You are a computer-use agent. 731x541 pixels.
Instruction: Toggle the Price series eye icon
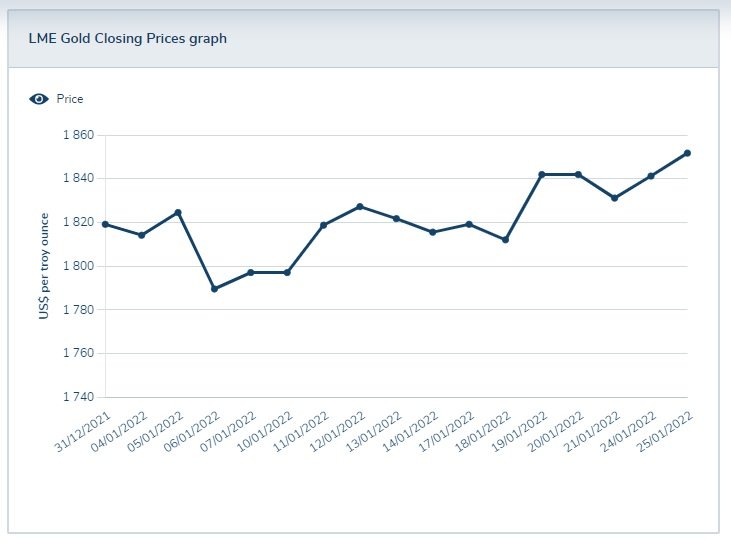tap(39, 99)
